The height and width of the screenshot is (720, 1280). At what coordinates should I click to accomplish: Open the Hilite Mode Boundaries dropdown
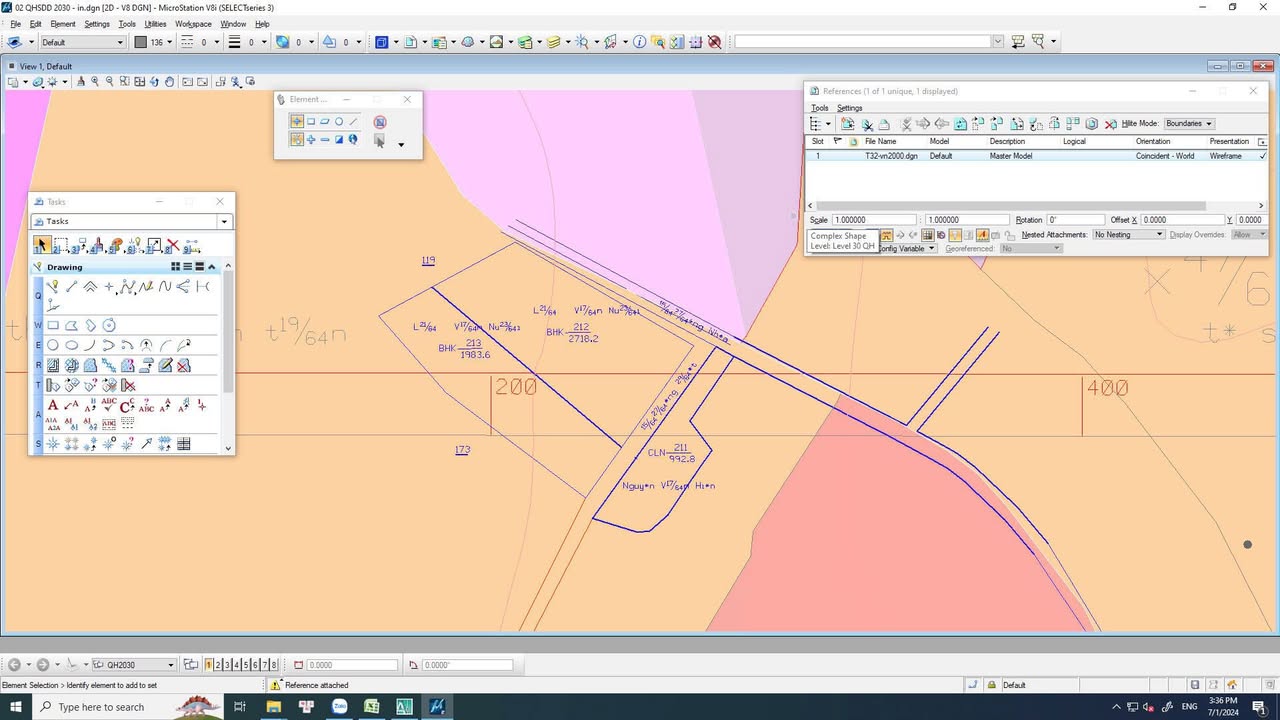[1188, 124]
